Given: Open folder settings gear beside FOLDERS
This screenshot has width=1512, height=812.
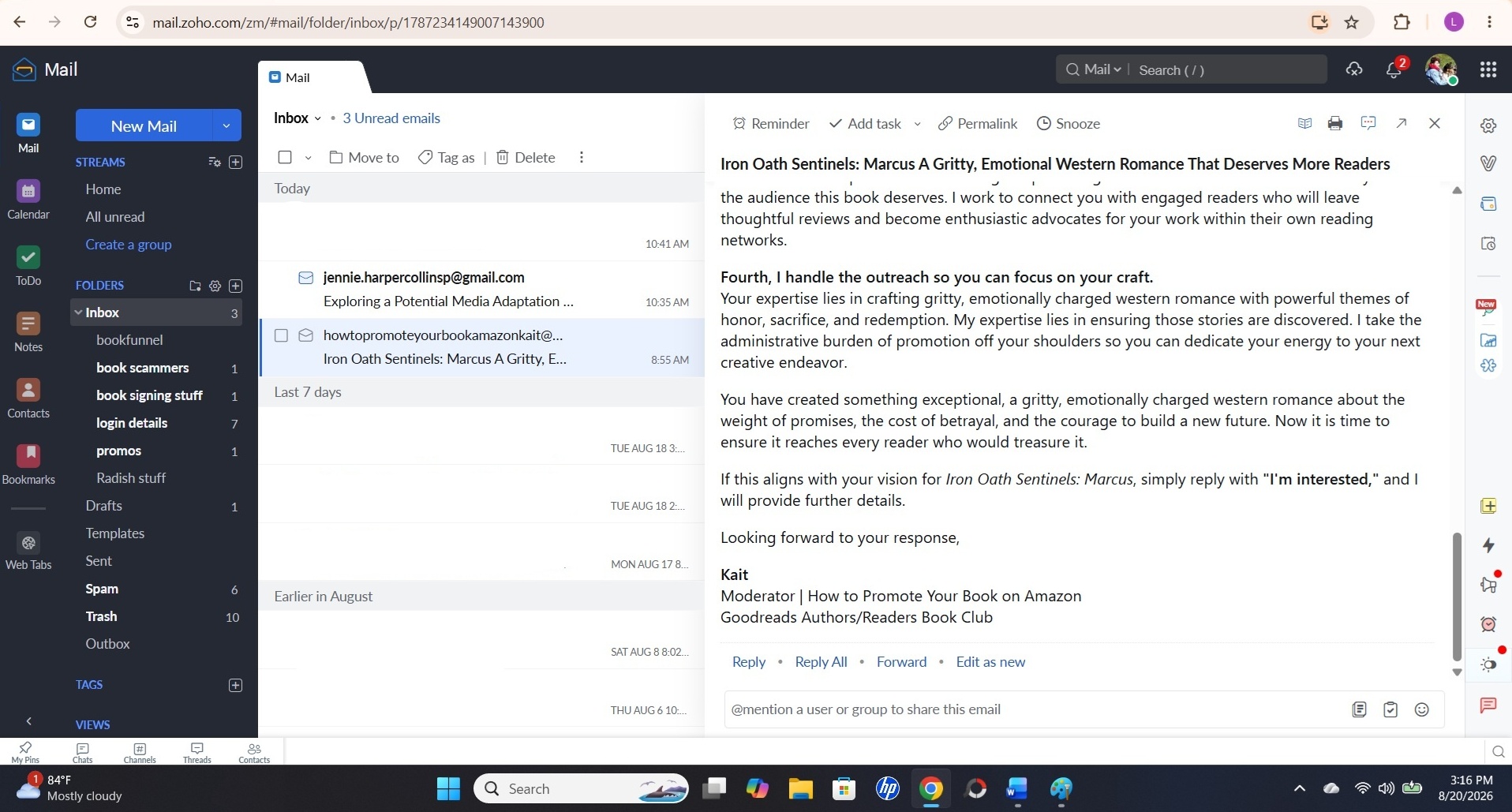Looking at the screenshot, I should (215, 286).
